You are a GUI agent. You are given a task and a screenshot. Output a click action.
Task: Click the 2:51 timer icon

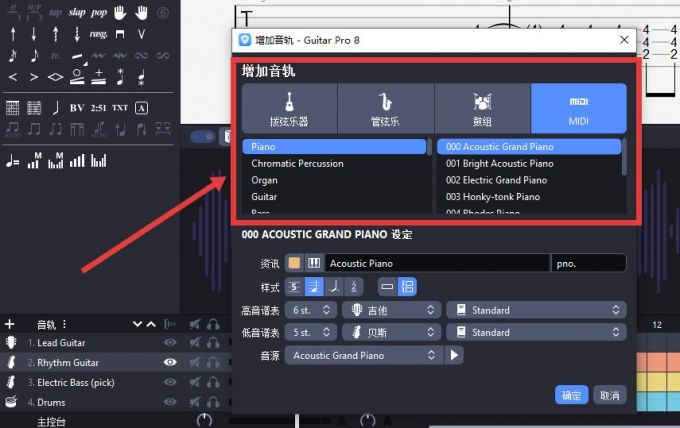pos(98,108)
